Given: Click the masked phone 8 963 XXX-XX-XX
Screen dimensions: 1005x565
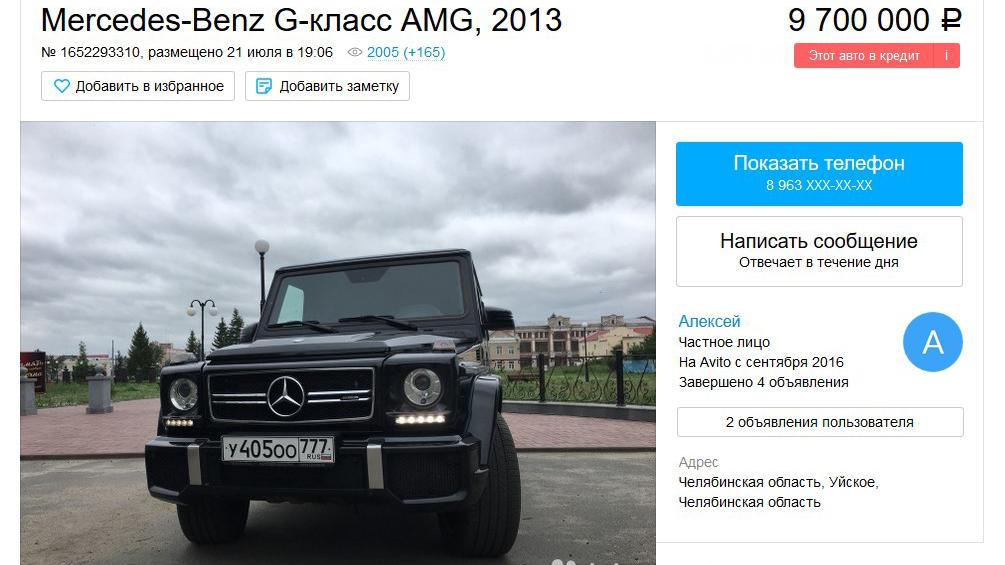Looking at the screenshot, I should pos(819,185).
